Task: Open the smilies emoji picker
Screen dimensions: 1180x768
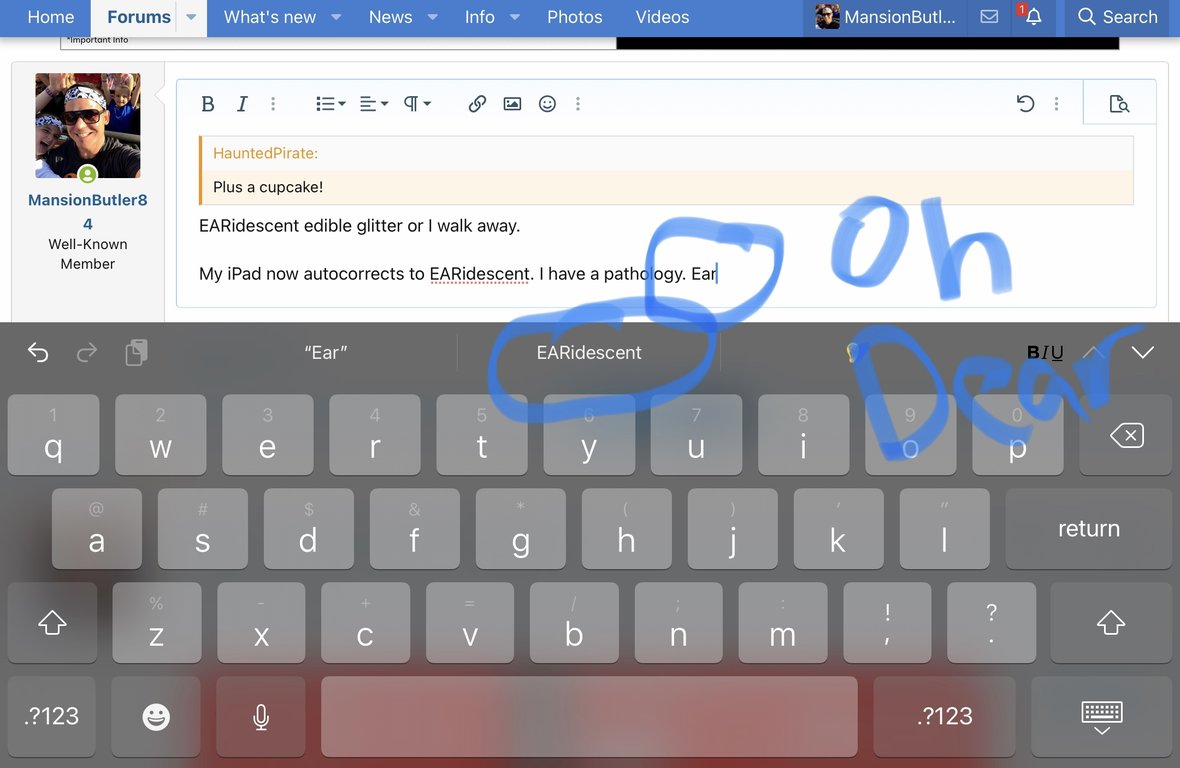Action: (547, 104)
